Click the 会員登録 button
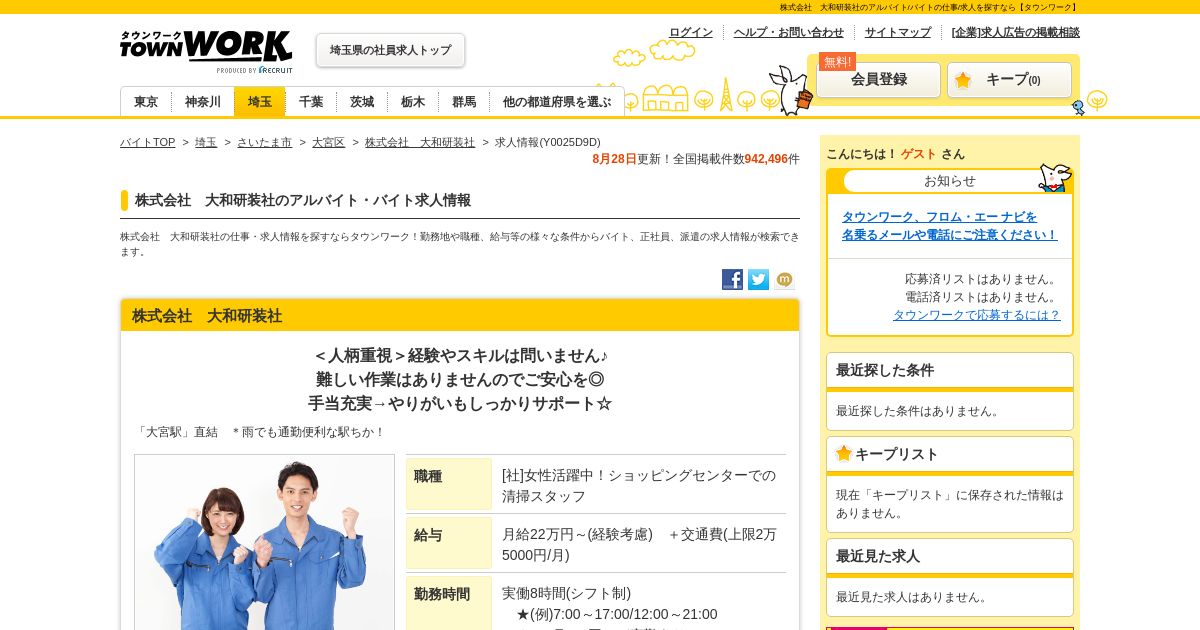 pos(879,80)
